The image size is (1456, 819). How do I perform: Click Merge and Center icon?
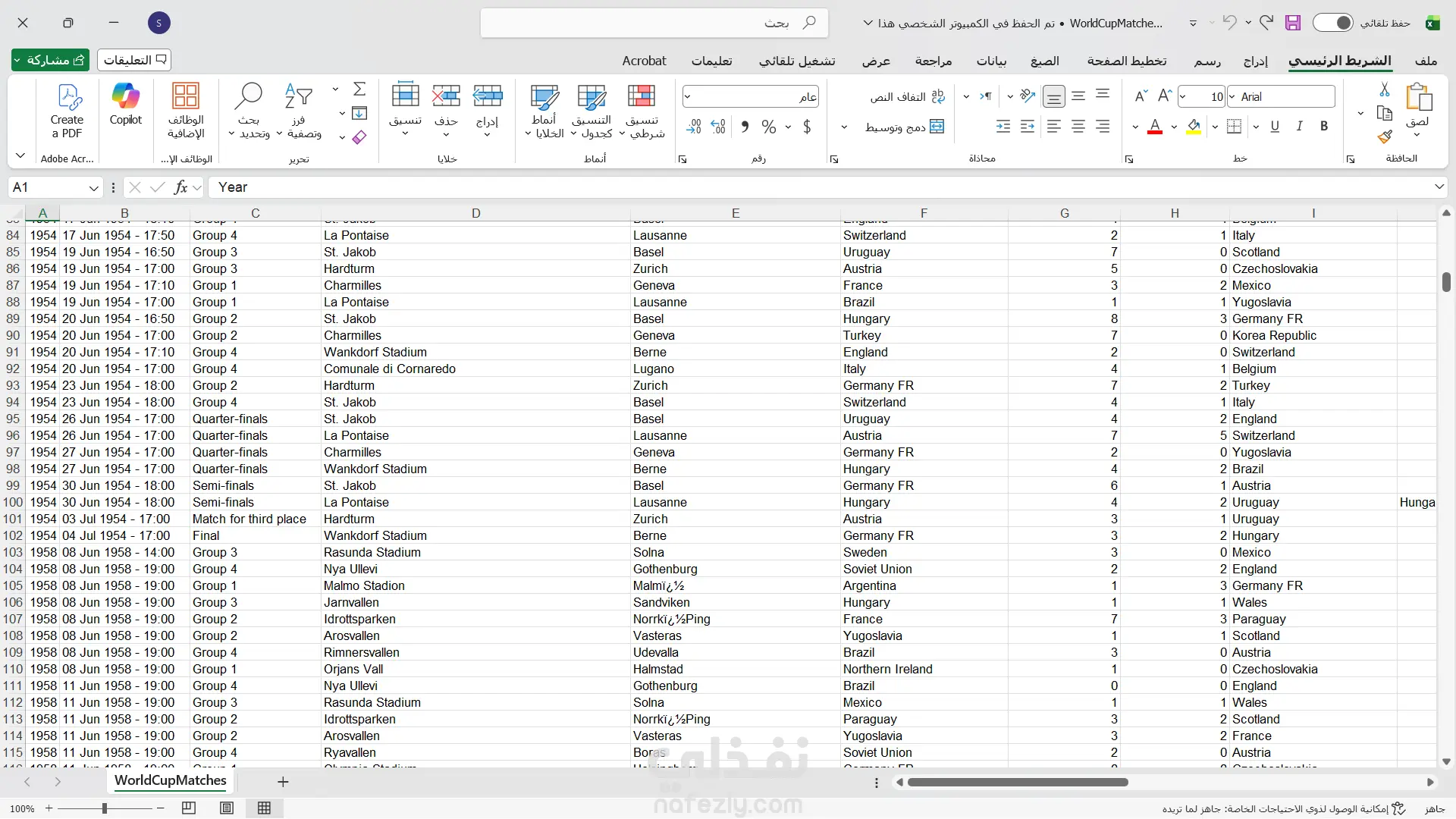coord(937,127)
